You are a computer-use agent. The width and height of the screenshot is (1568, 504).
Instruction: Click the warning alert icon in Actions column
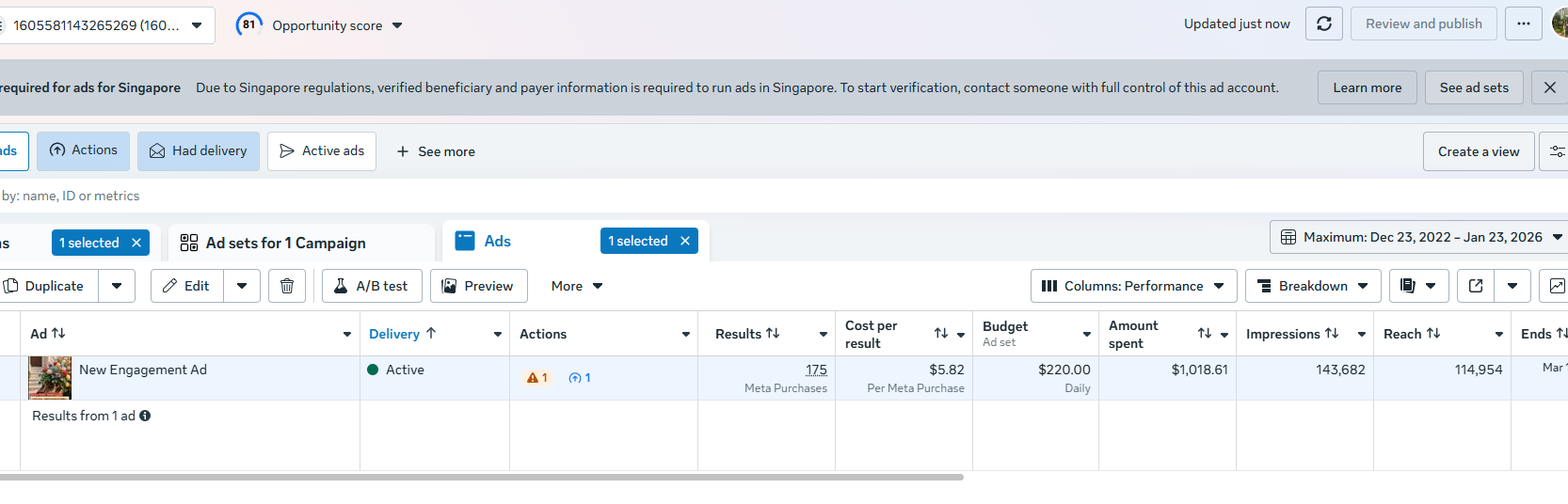click(x=534, y=378)
